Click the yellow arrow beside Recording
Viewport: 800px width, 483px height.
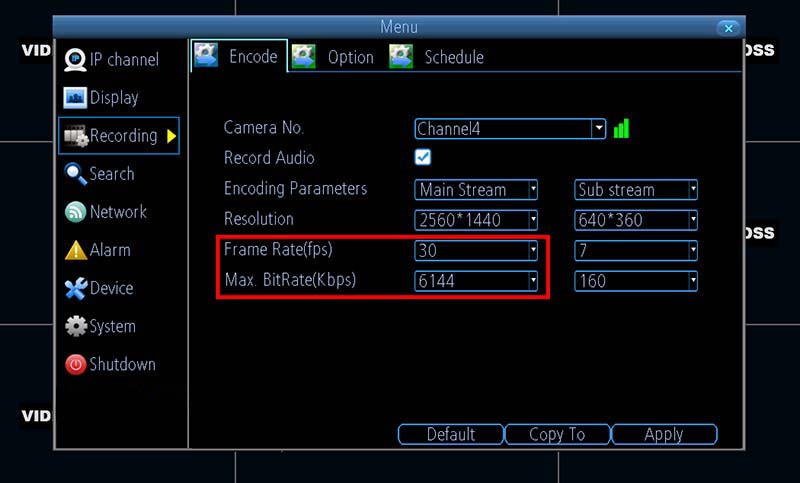(172, 136)
